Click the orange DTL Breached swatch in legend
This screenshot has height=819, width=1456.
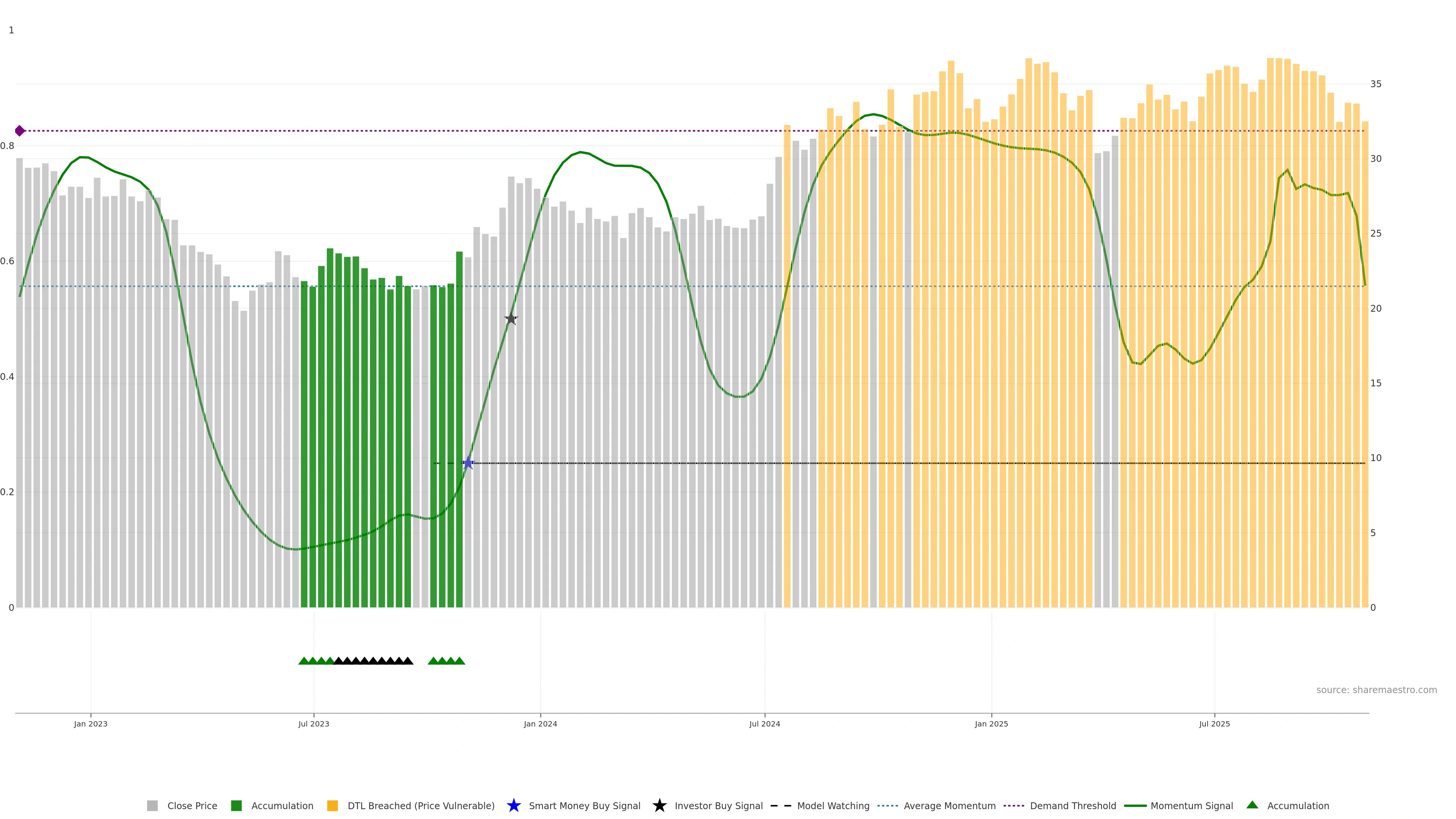pyautogui.click(x=333, y=805)
